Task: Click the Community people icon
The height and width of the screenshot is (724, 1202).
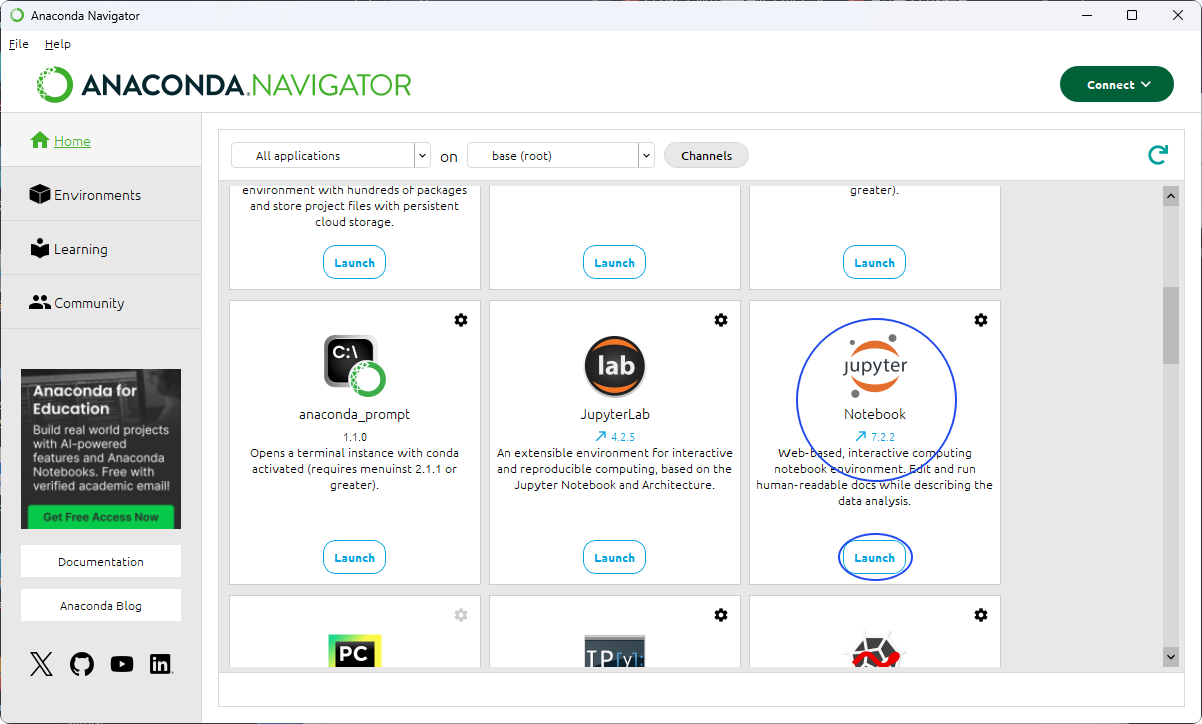Action: pyautogui.click(x=40, y=302)
